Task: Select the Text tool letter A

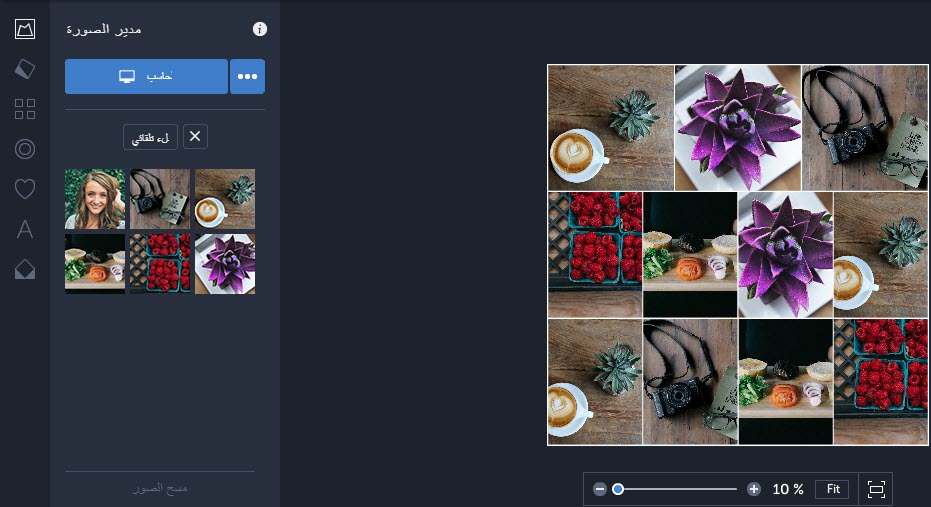Action: coord(25,229)
